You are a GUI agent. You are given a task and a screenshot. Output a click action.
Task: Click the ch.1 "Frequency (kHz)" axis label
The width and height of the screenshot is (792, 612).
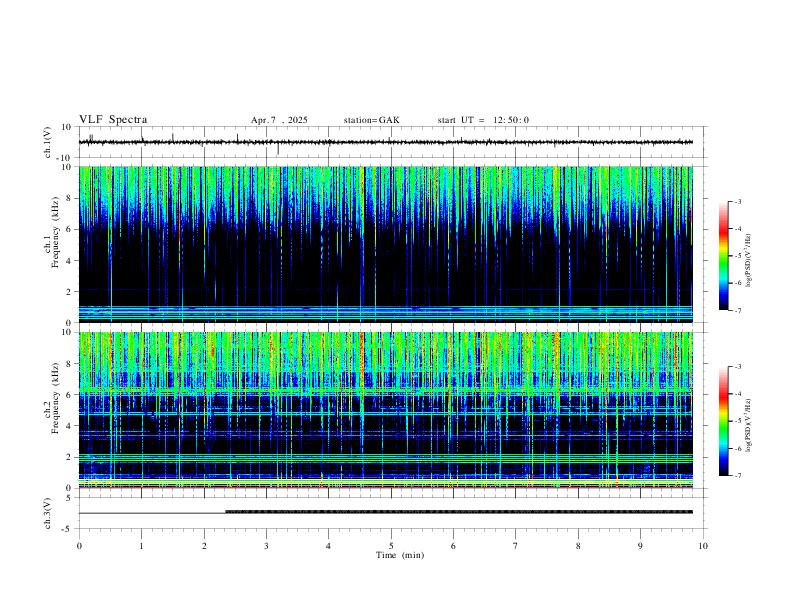pos(55,232)
